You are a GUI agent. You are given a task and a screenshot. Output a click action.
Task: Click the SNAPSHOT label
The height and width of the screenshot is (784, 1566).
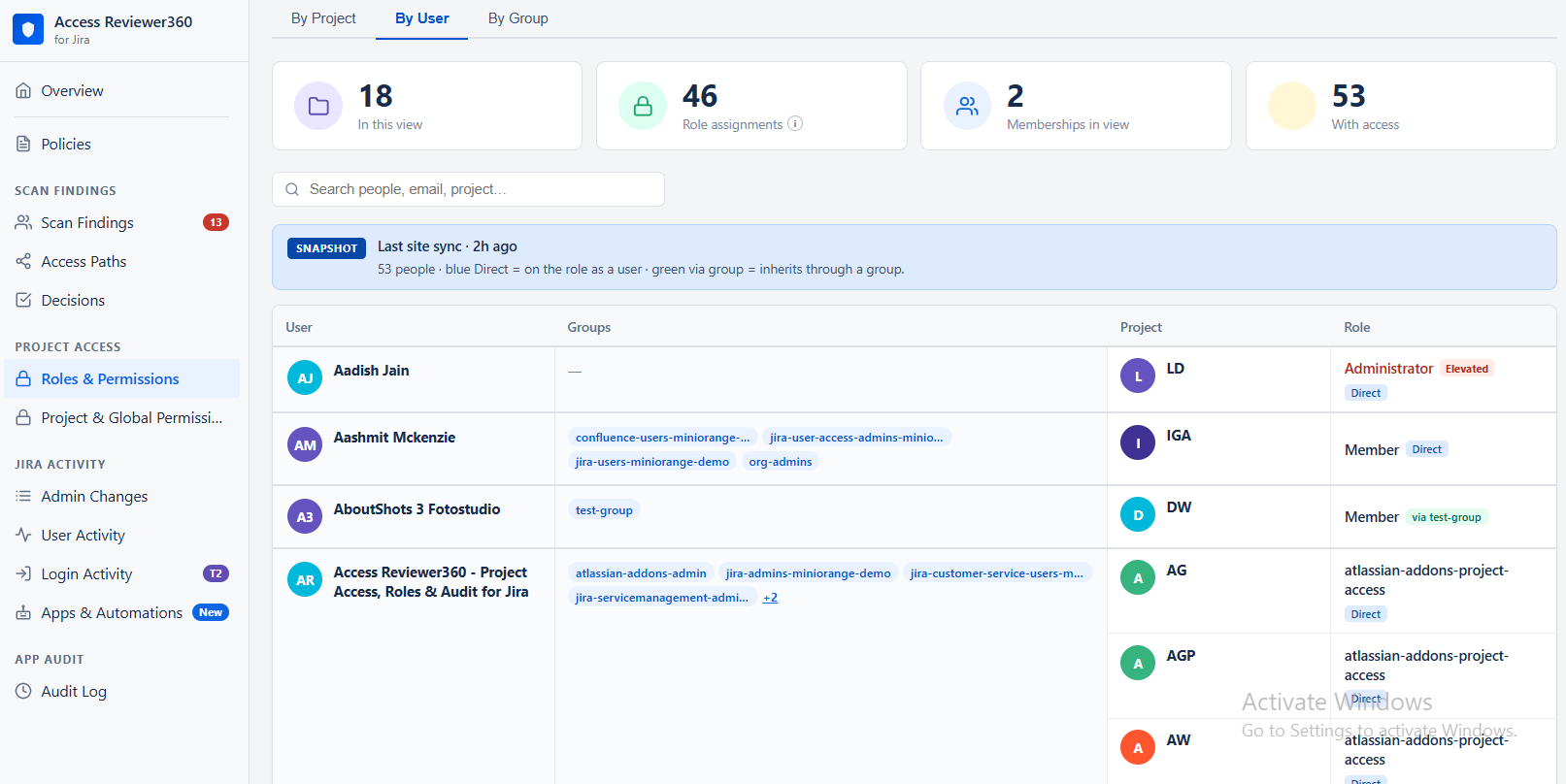326,248
